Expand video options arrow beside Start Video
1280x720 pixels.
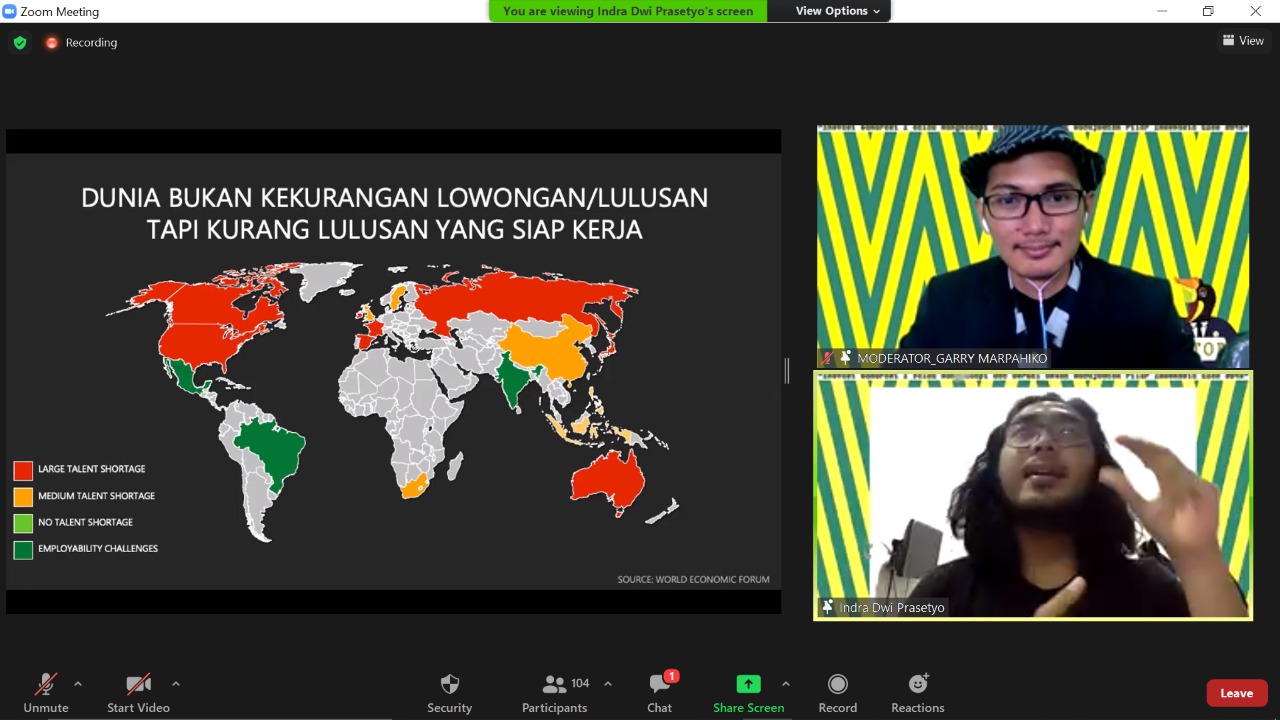176,684
